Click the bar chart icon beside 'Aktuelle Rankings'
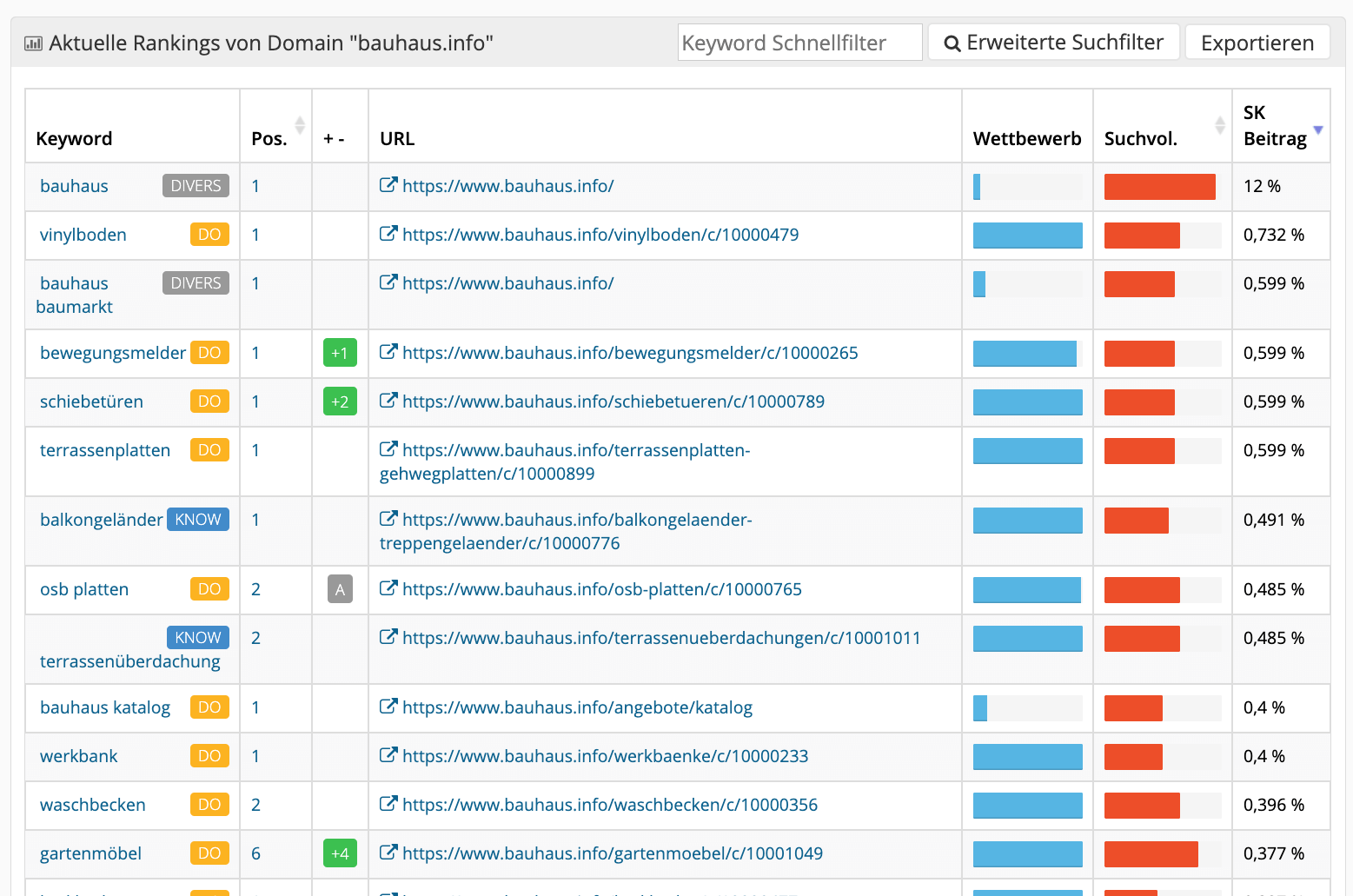Viewport: 1353px width, 896px height. pyautogui.click(x=33, y=43)
